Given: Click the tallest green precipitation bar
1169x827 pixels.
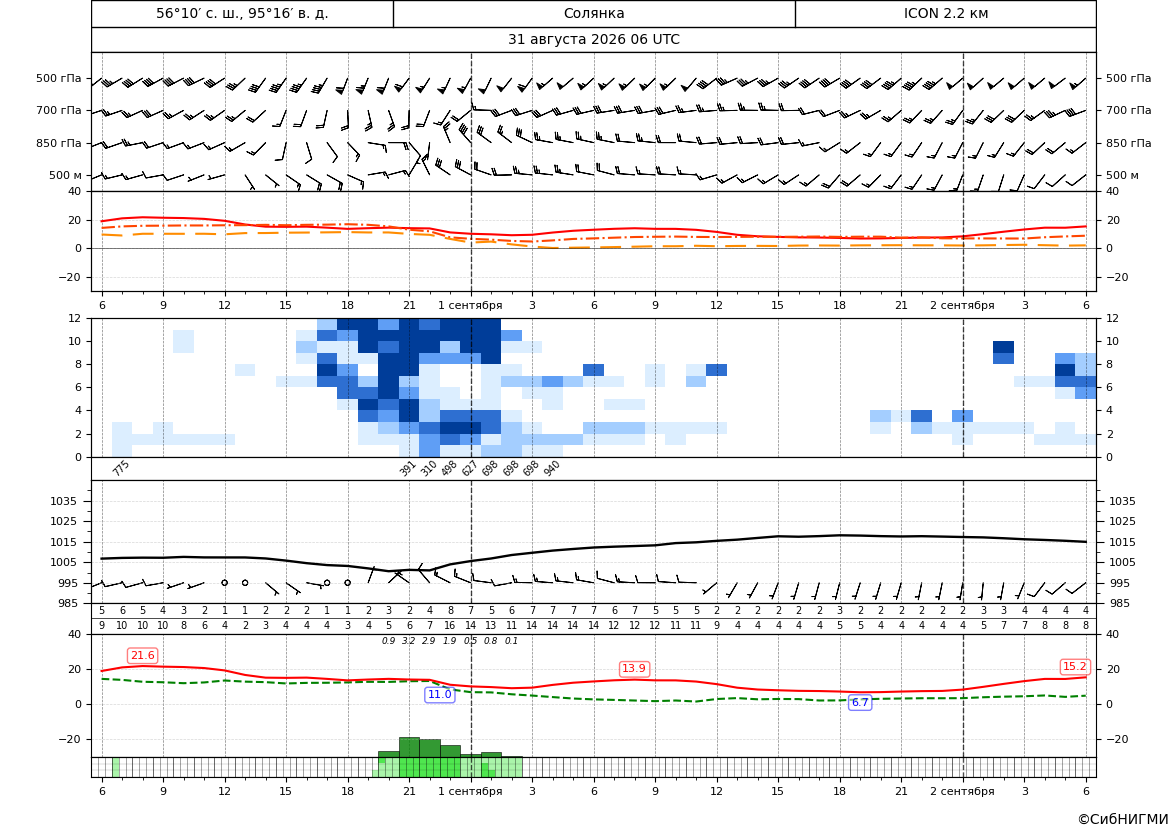Looking at the screenshot, I should (x=409, y=747).
